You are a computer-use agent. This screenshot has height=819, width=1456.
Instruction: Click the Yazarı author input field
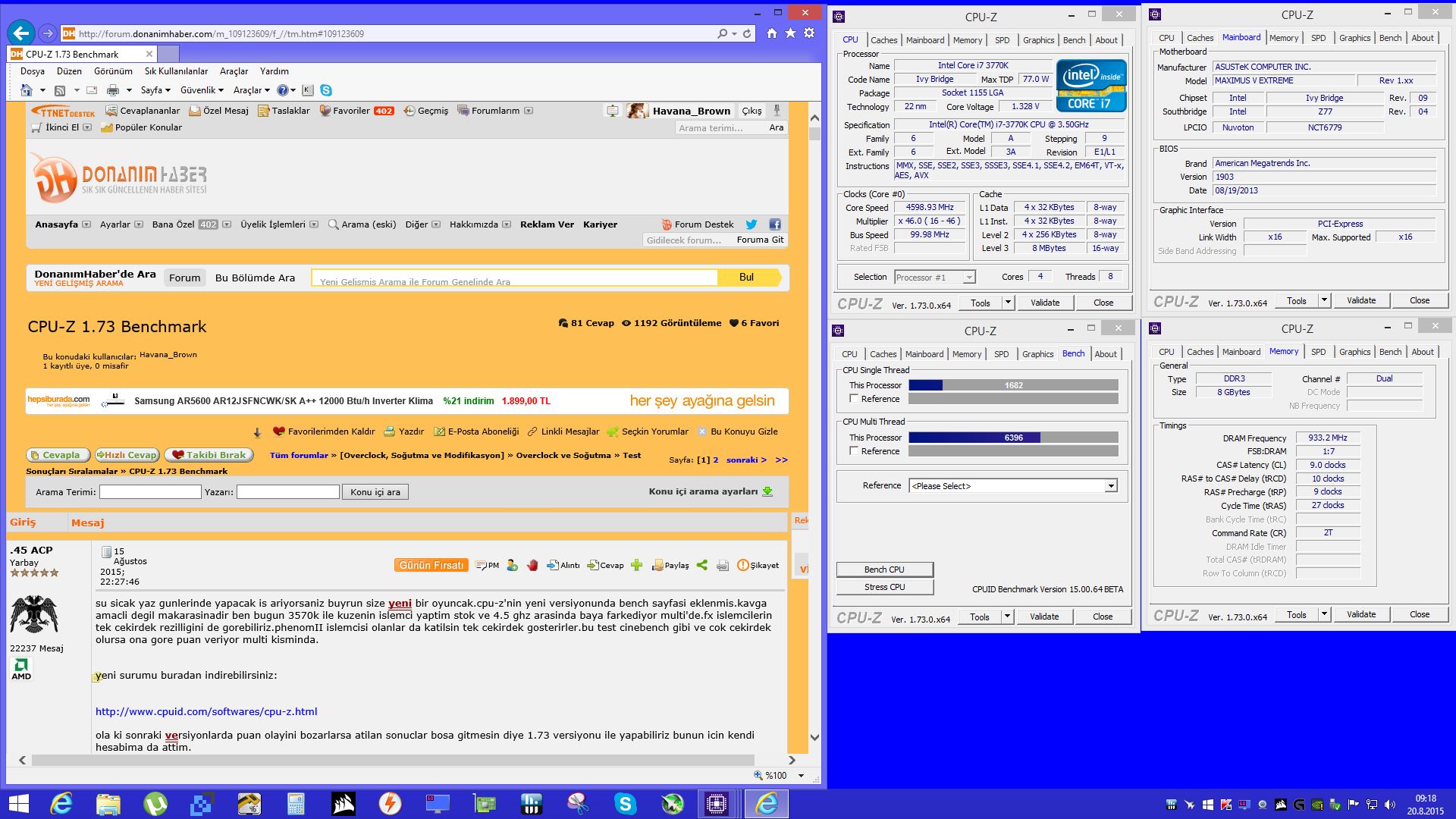coord(288,492)
